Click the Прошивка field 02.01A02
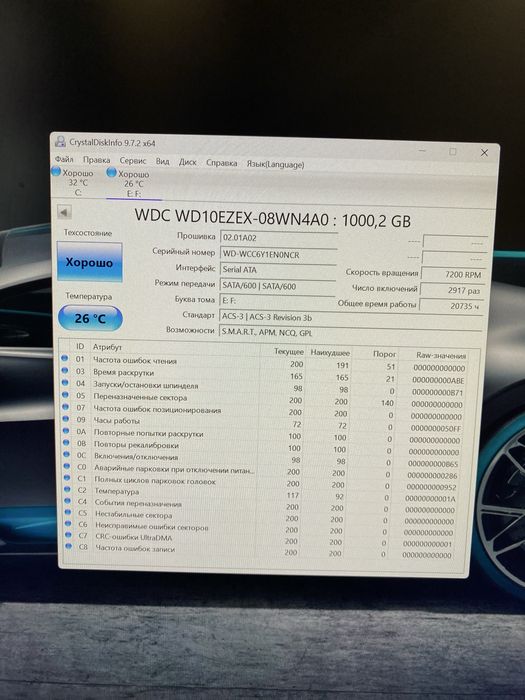Screen dimensions: 525x700 coord(279,238)
